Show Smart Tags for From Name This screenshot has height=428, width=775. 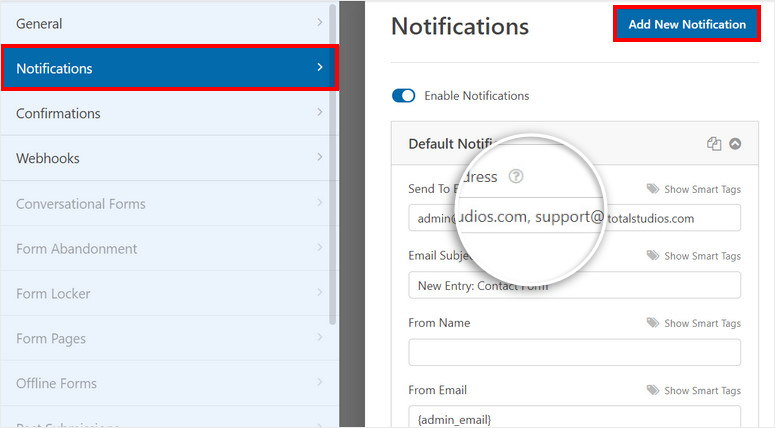point(702,323)
